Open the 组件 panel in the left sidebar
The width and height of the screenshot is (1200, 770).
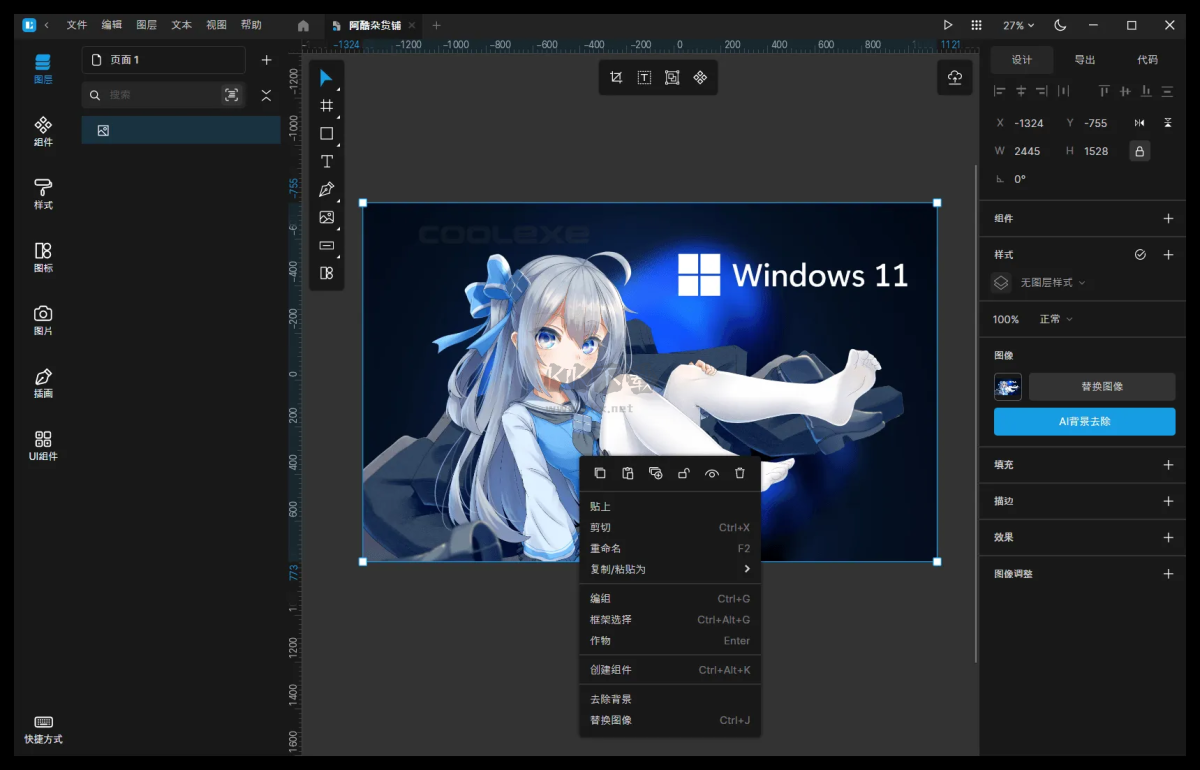pos(43,131)
